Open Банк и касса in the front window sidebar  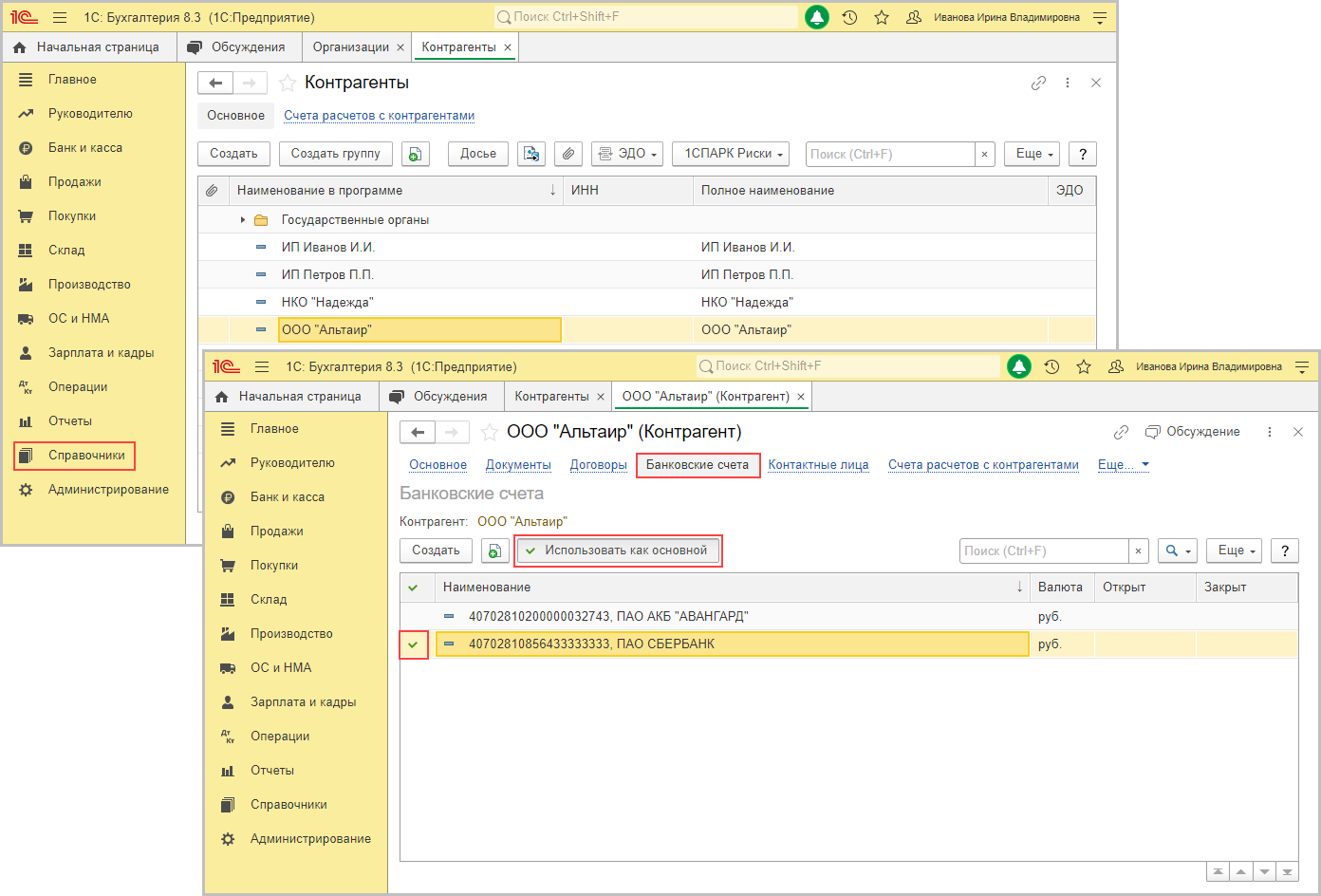287,497
